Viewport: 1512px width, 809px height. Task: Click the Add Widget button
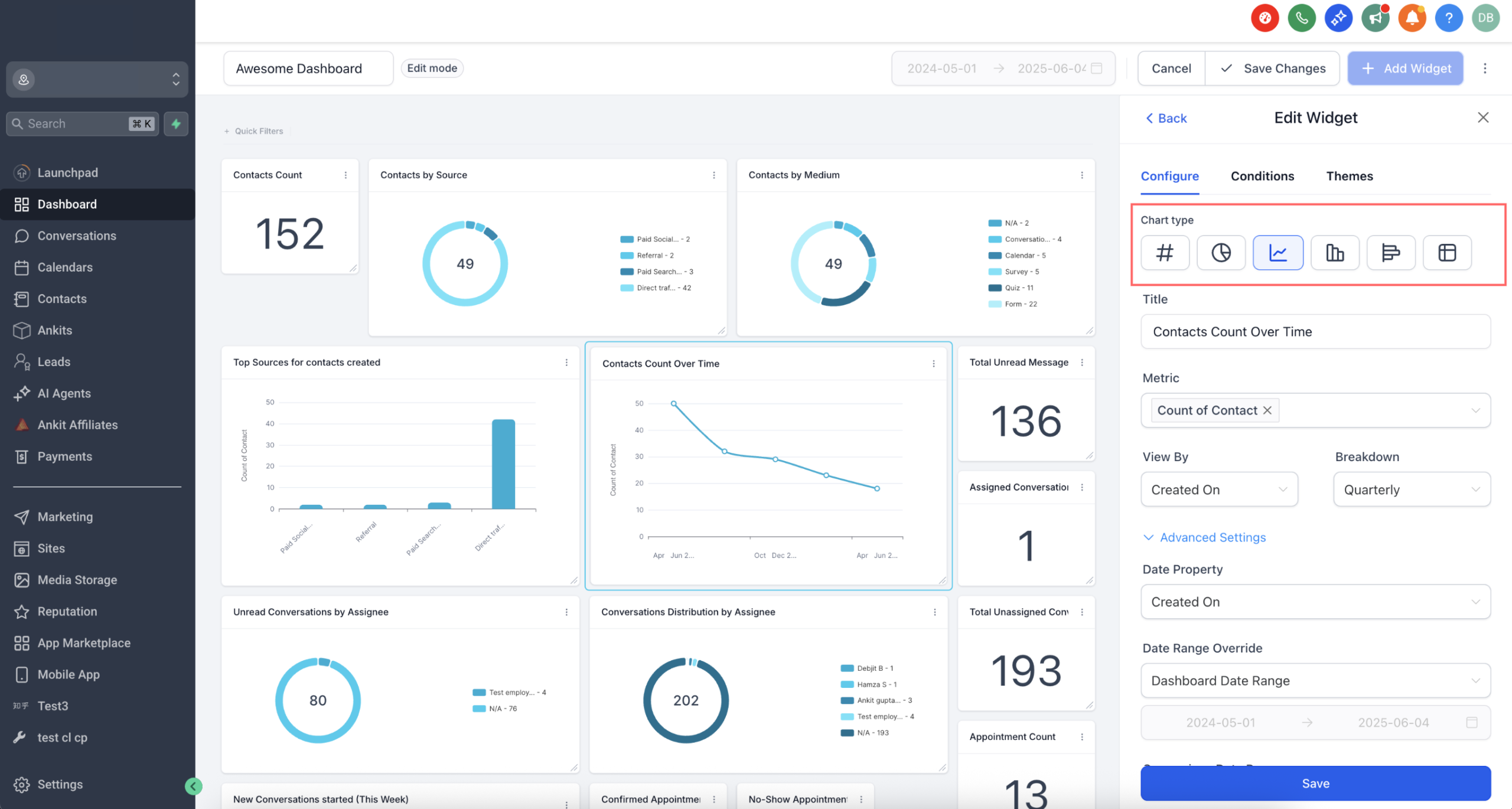[x=1406, y=68]
